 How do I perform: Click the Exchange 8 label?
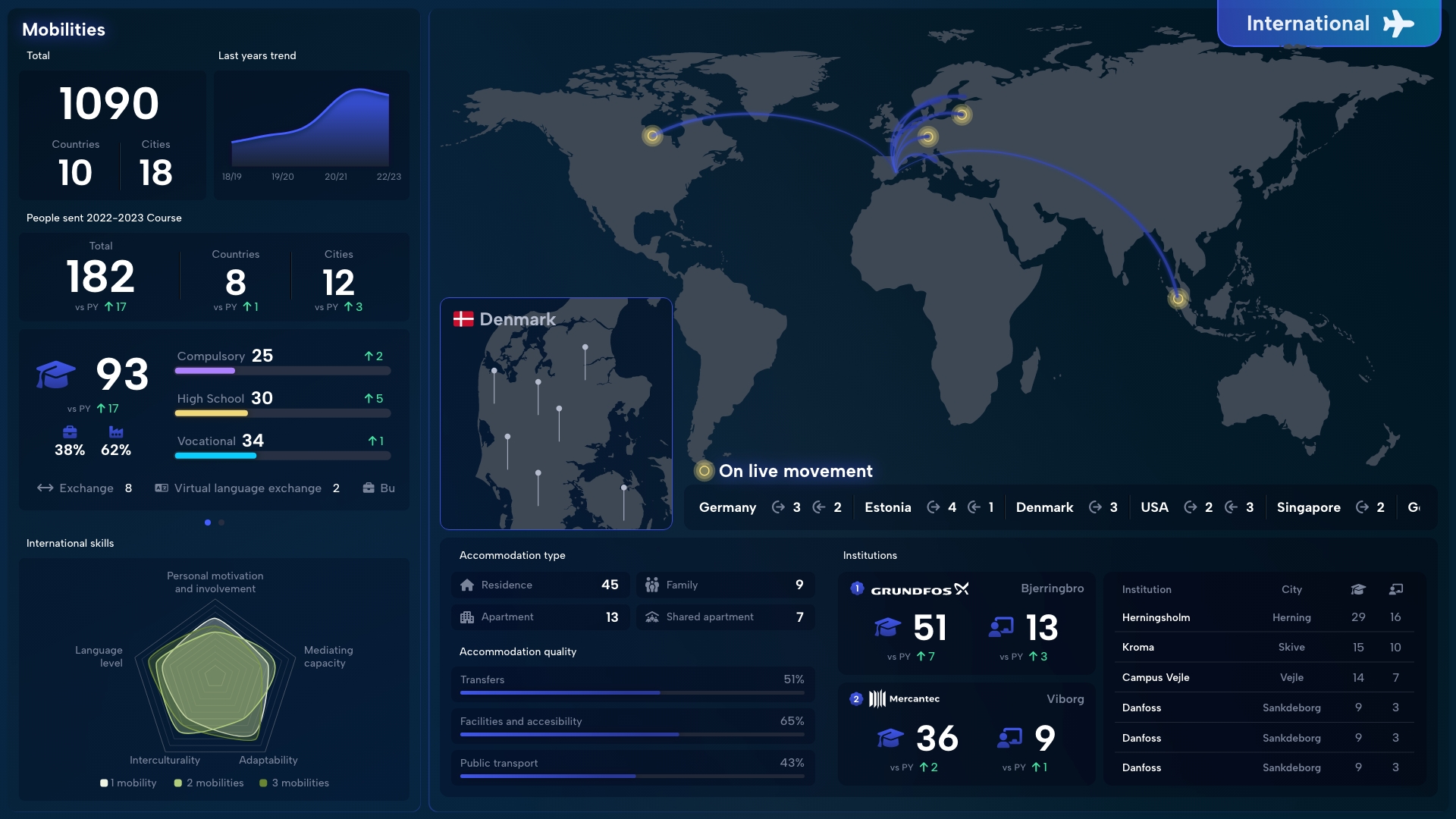85,488
